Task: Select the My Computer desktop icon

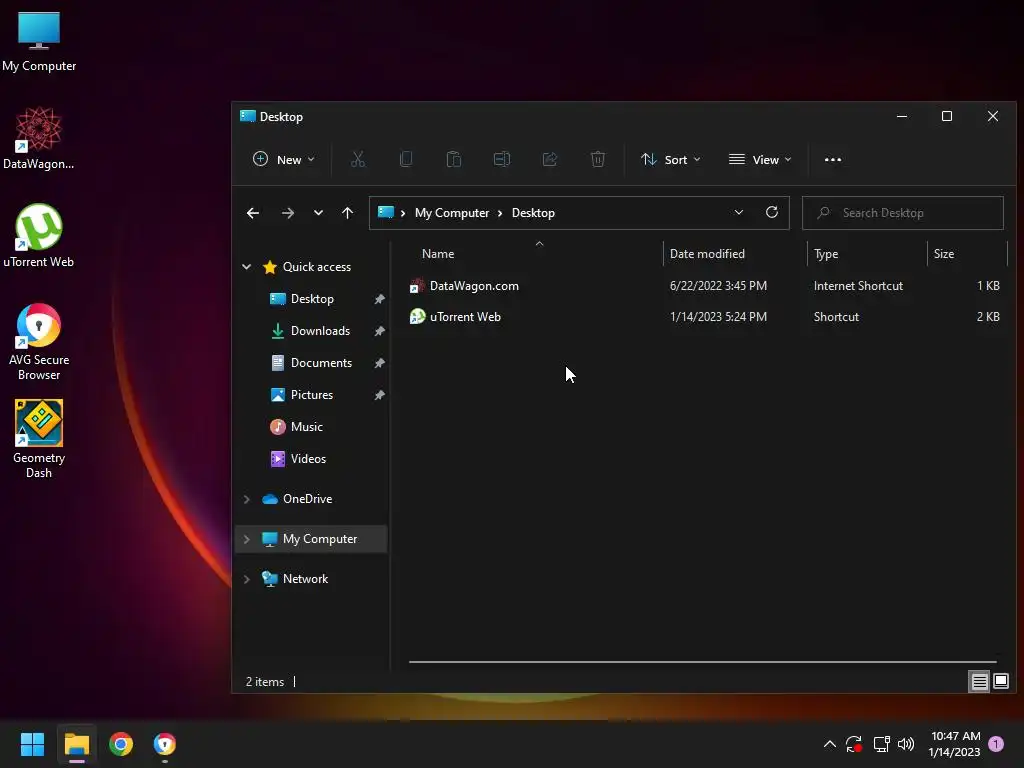Action: click(39, 41)
